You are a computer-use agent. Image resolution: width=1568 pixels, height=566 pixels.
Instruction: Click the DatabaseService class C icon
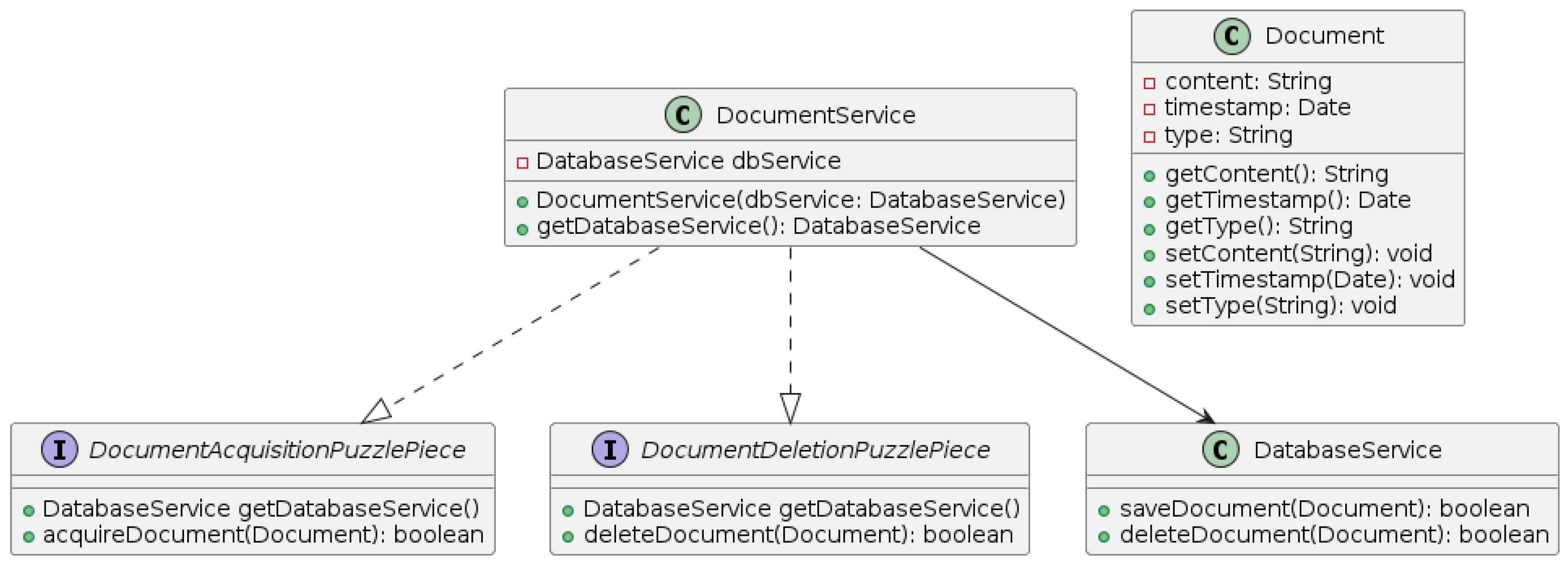click(x=1221, y=450)
